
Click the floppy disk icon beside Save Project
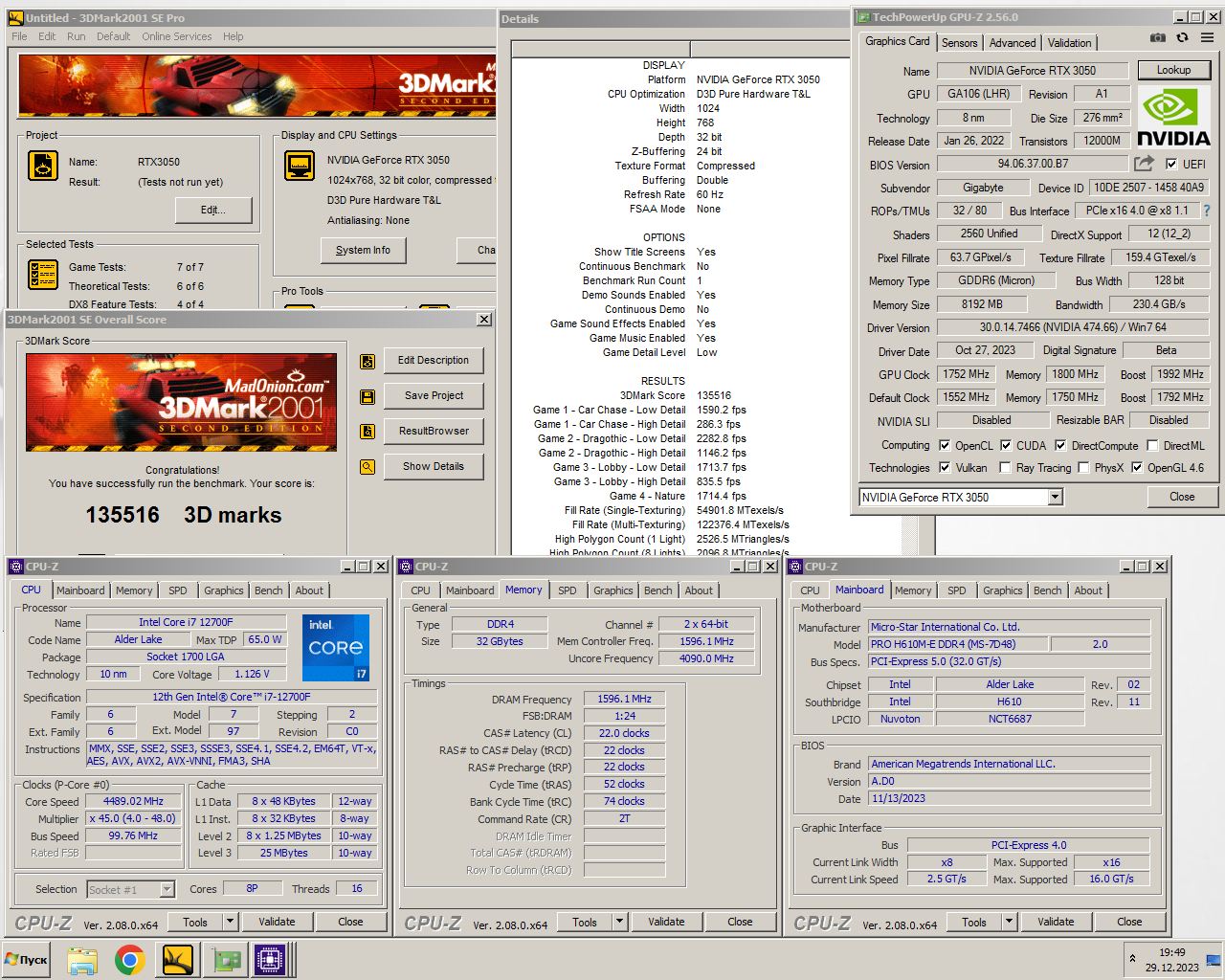click(x=367, y=396)
